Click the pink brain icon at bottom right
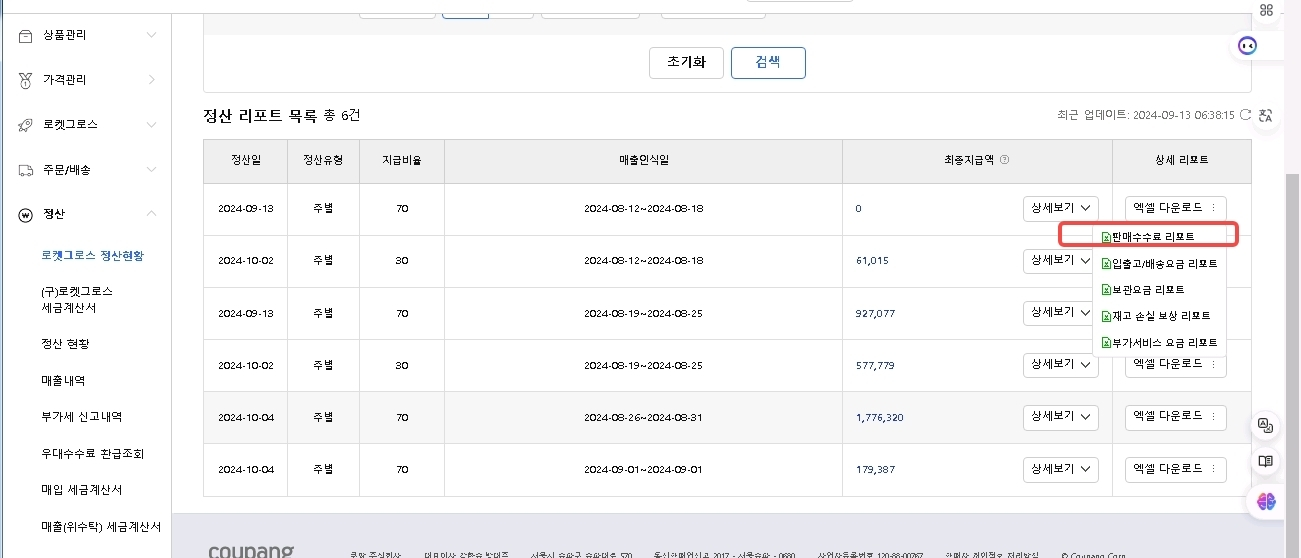Viewport: 1301px width, 558px height. (1266, 501)
